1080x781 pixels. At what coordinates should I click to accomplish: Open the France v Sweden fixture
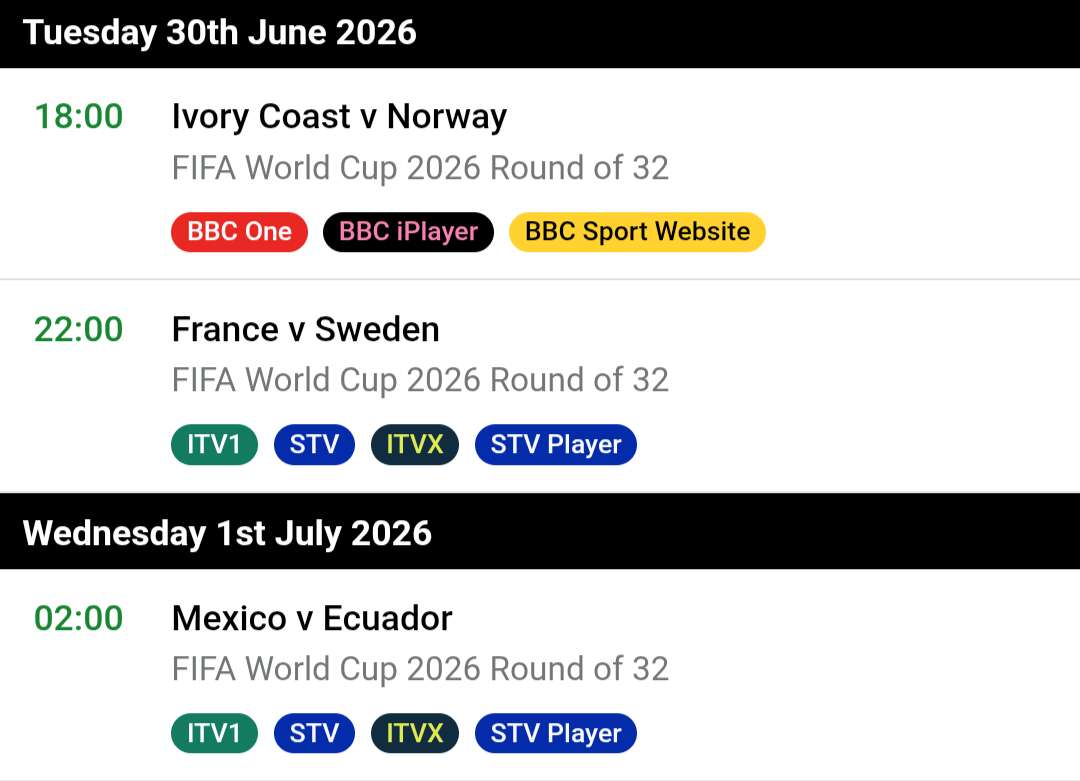(x=306, y=329)
